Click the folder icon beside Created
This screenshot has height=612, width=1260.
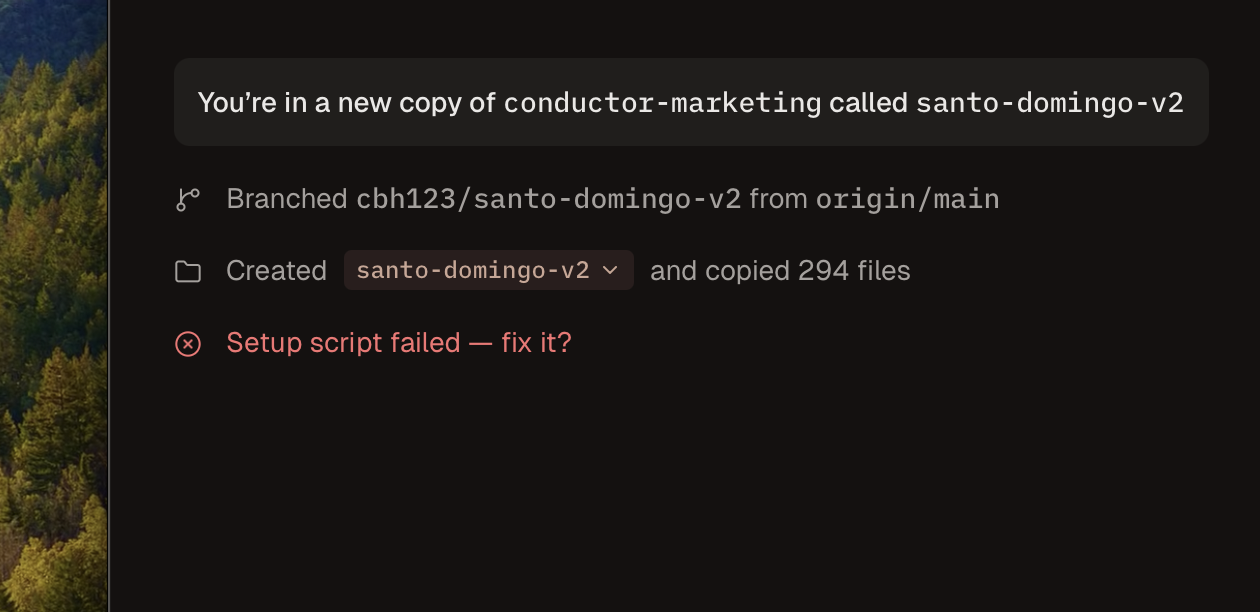pos(188,272)
